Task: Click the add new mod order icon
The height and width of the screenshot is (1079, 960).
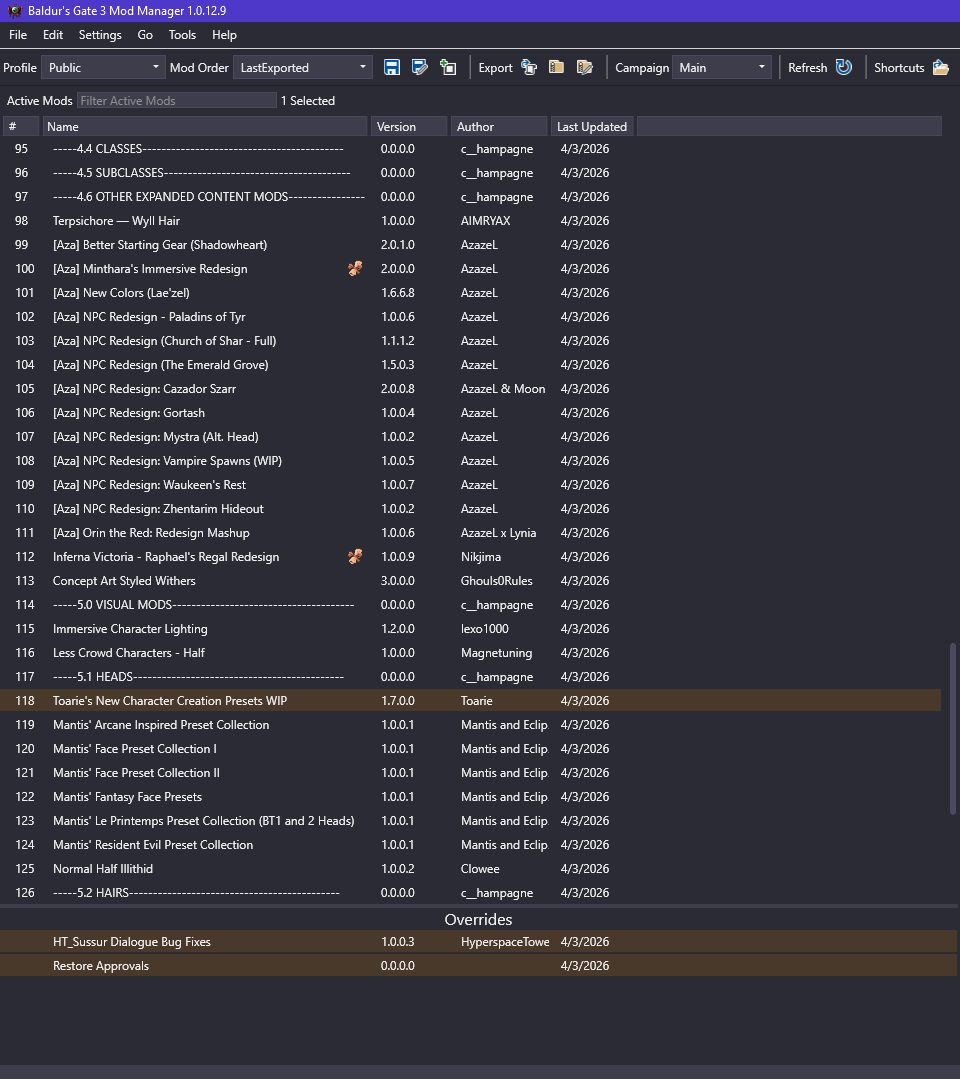Action: click(x=448, y=67)
